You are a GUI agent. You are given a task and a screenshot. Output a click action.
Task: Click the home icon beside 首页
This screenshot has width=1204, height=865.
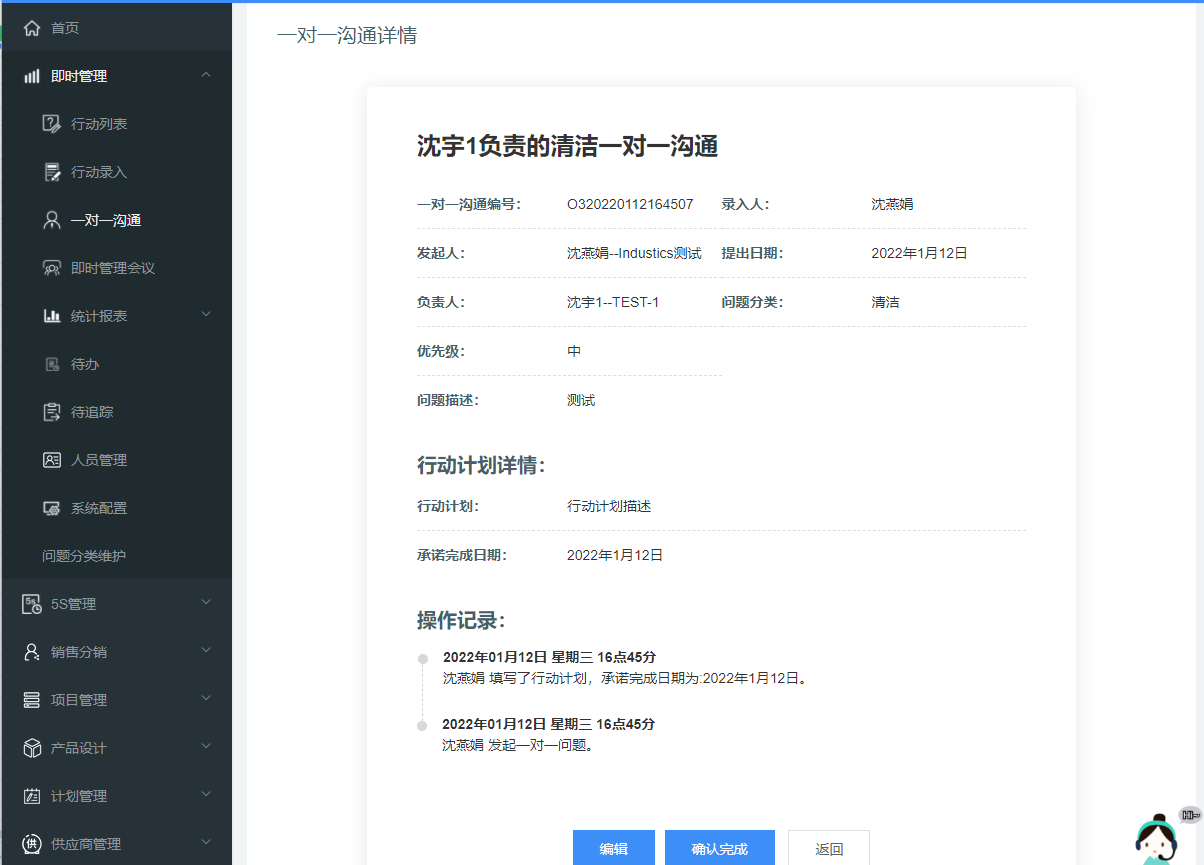[32, 28]
